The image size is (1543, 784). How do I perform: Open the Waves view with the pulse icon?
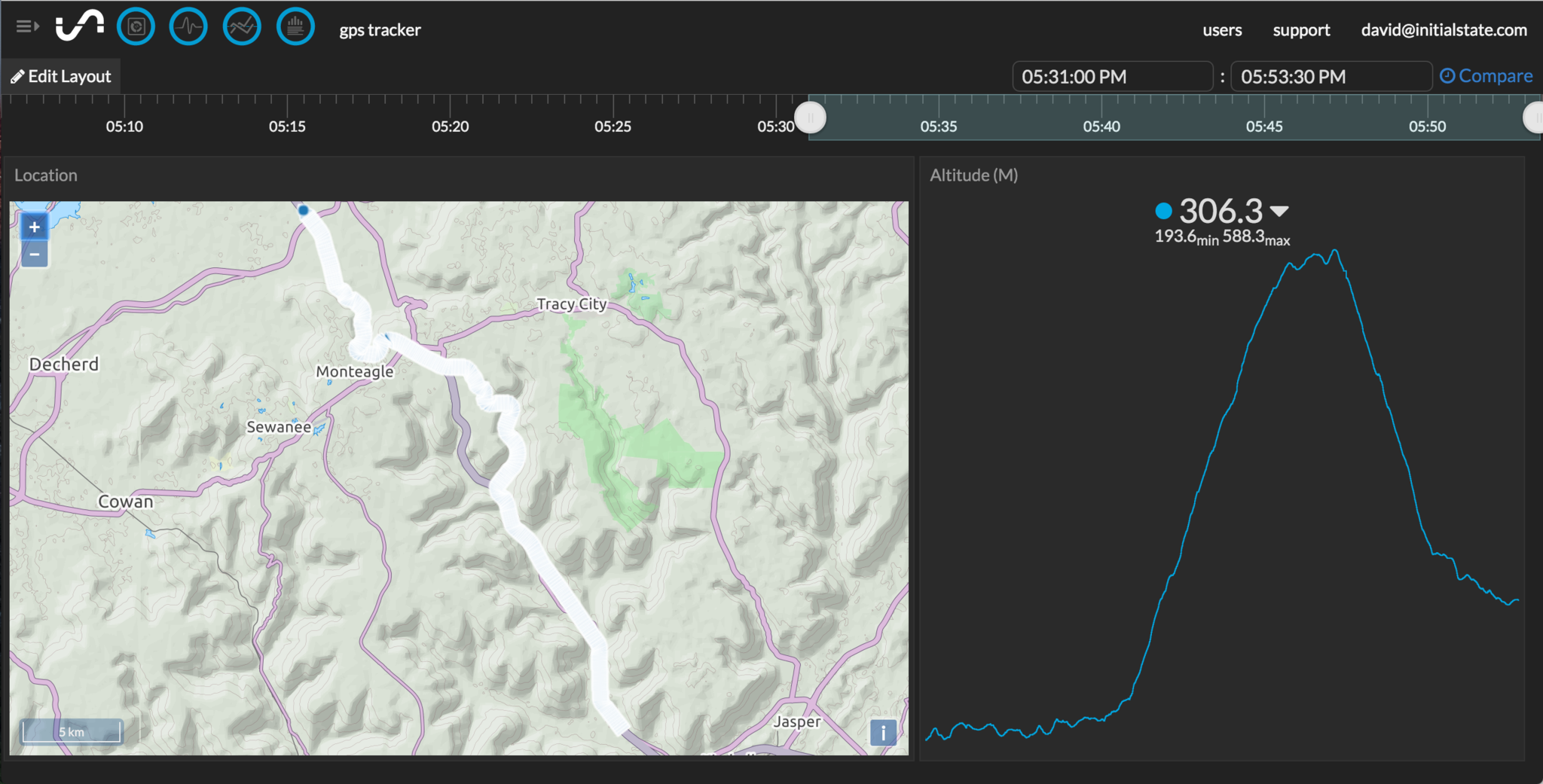pos(188,27)
